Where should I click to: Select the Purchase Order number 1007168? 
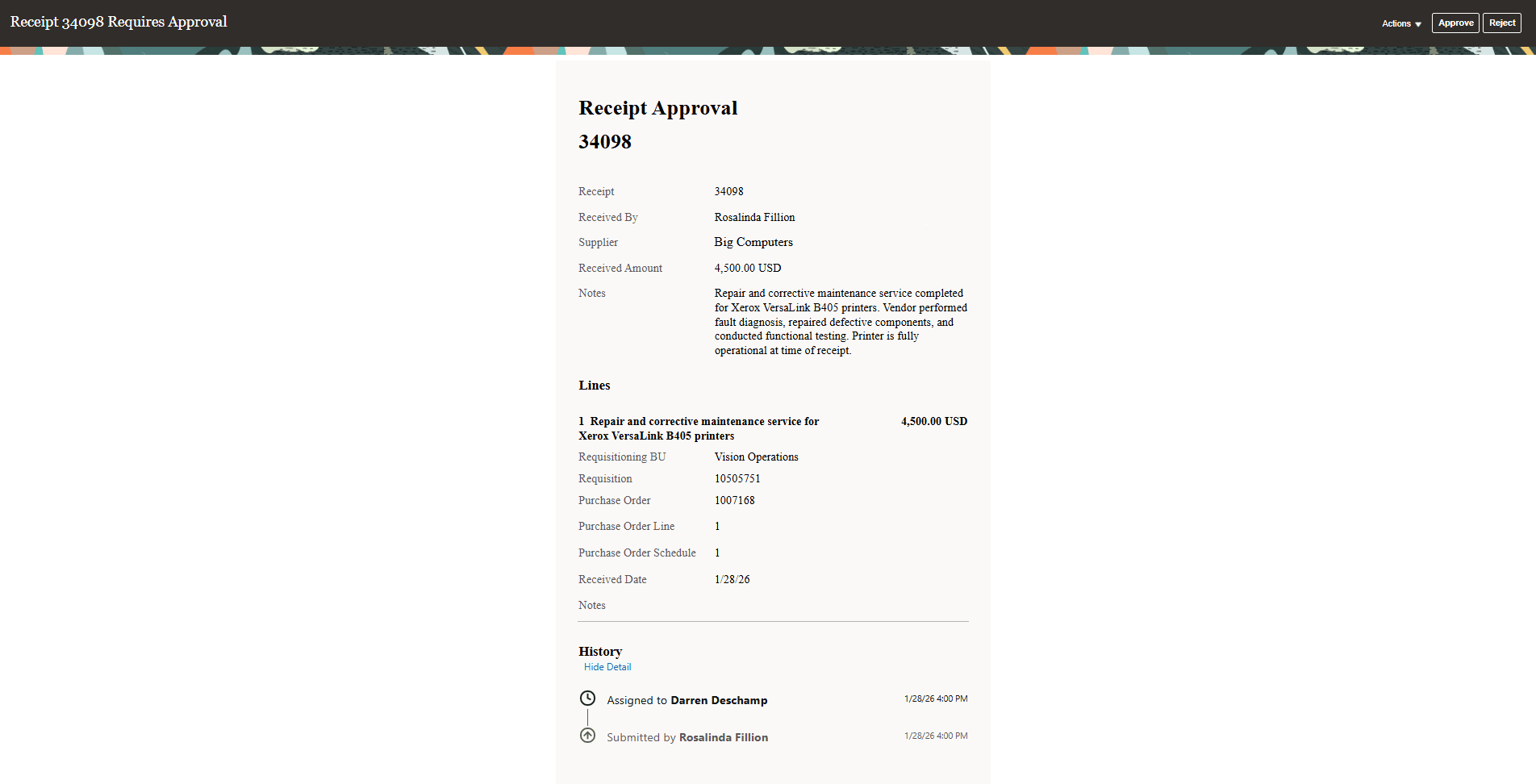pos(734,500)
